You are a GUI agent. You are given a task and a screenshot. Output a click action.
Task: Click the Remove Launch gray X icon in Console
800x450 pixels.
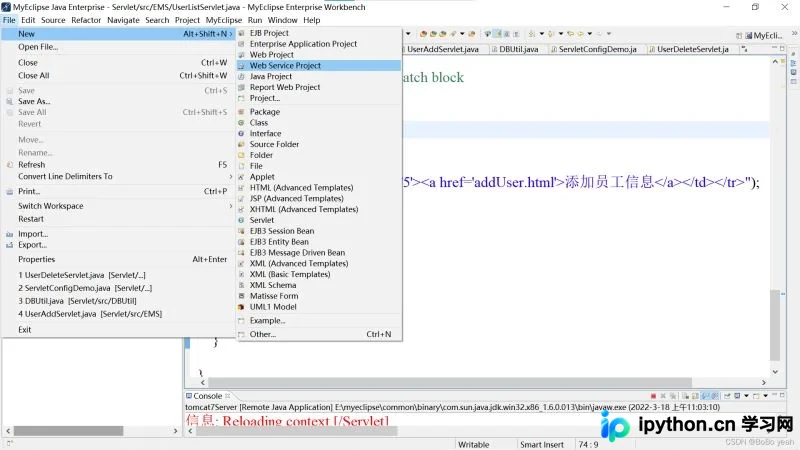pyautogui.click(x=663, y=396)
